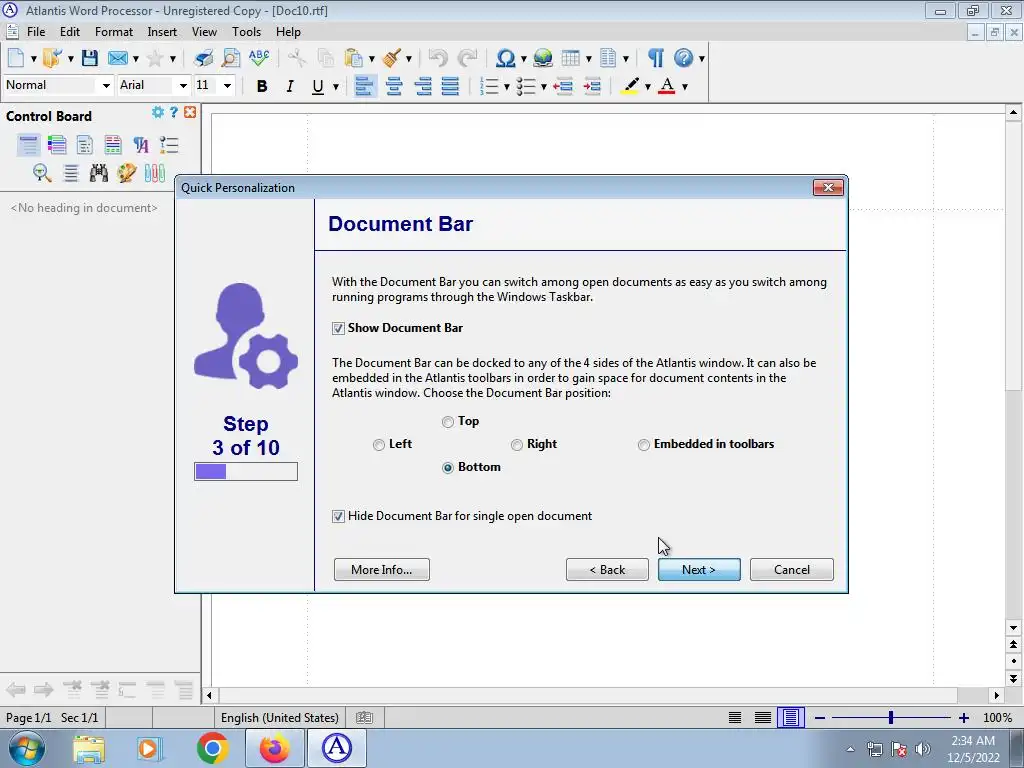This screenshot has height=768, width=1024.
Task: Click the Save document floppy icon
Action: click(89, 58)
